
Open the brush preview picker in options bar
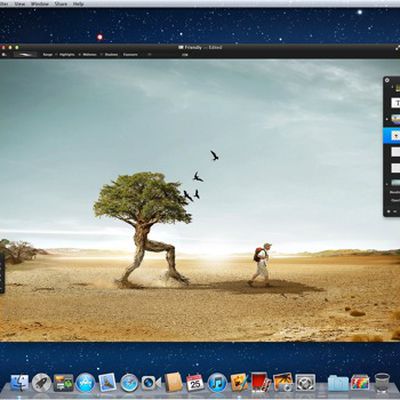(25, 54)
